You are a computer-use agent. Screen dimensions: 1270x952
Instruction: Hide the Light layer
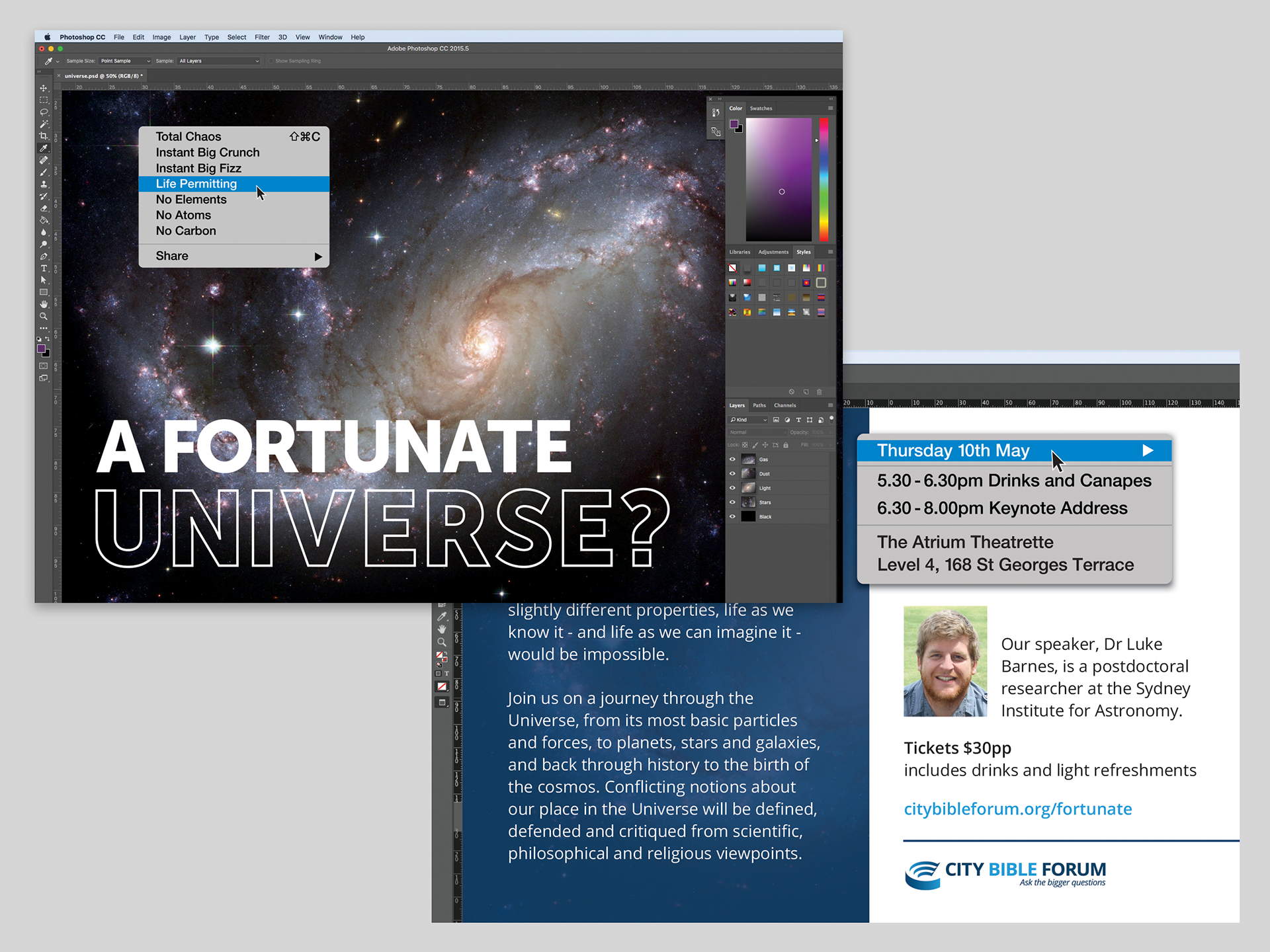click(x=732, y=488)
